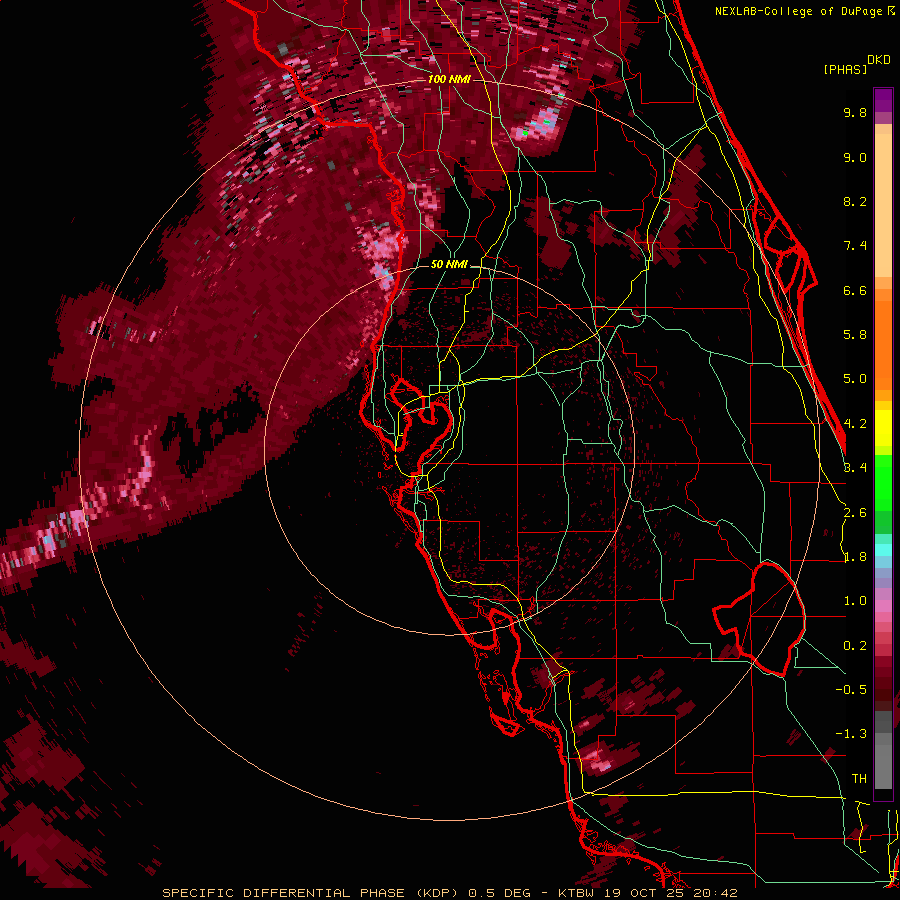
Task: Select the -0.5 scale value
Action: tap(851, 690)
